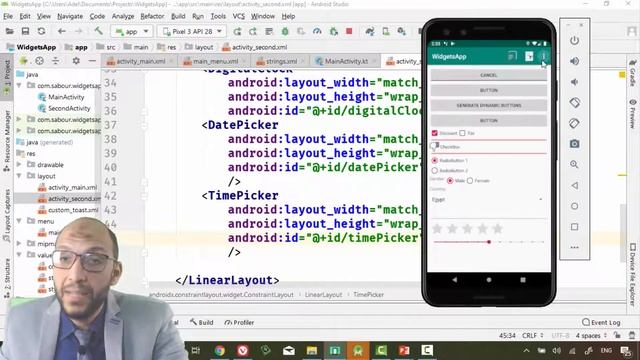This screenshot has width=640, height=360.
Task: Collapse package containing MainActivity
Action: pos(19,85)
